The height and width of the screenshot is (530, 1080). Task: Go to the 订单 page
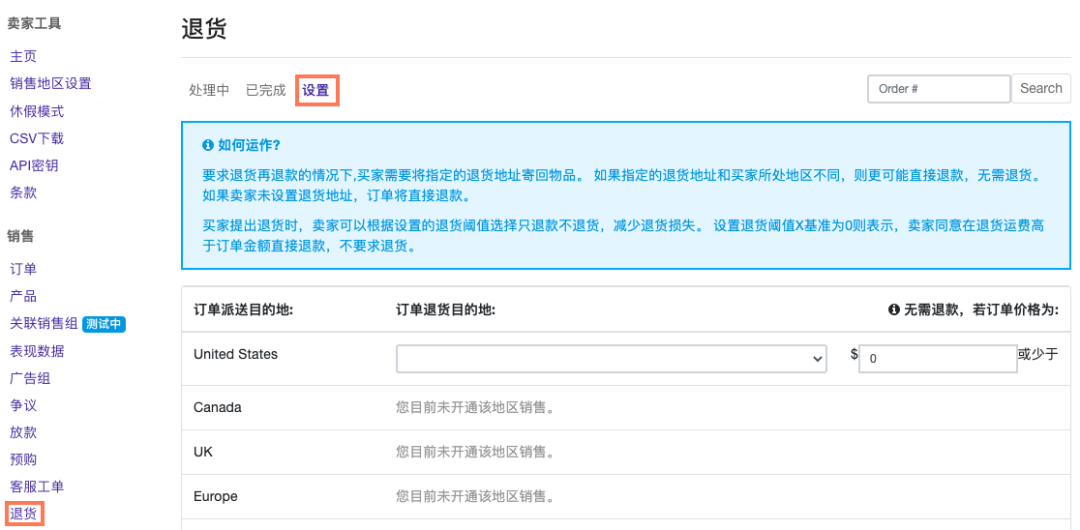pos(23,269)
